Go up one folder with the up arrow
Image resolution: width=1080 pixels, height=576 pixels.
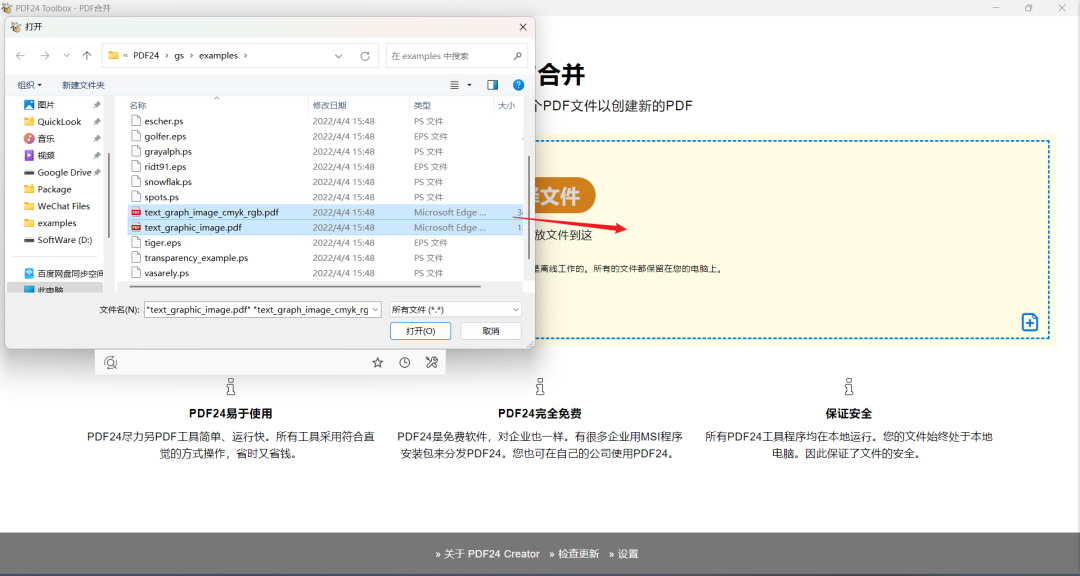87,56
